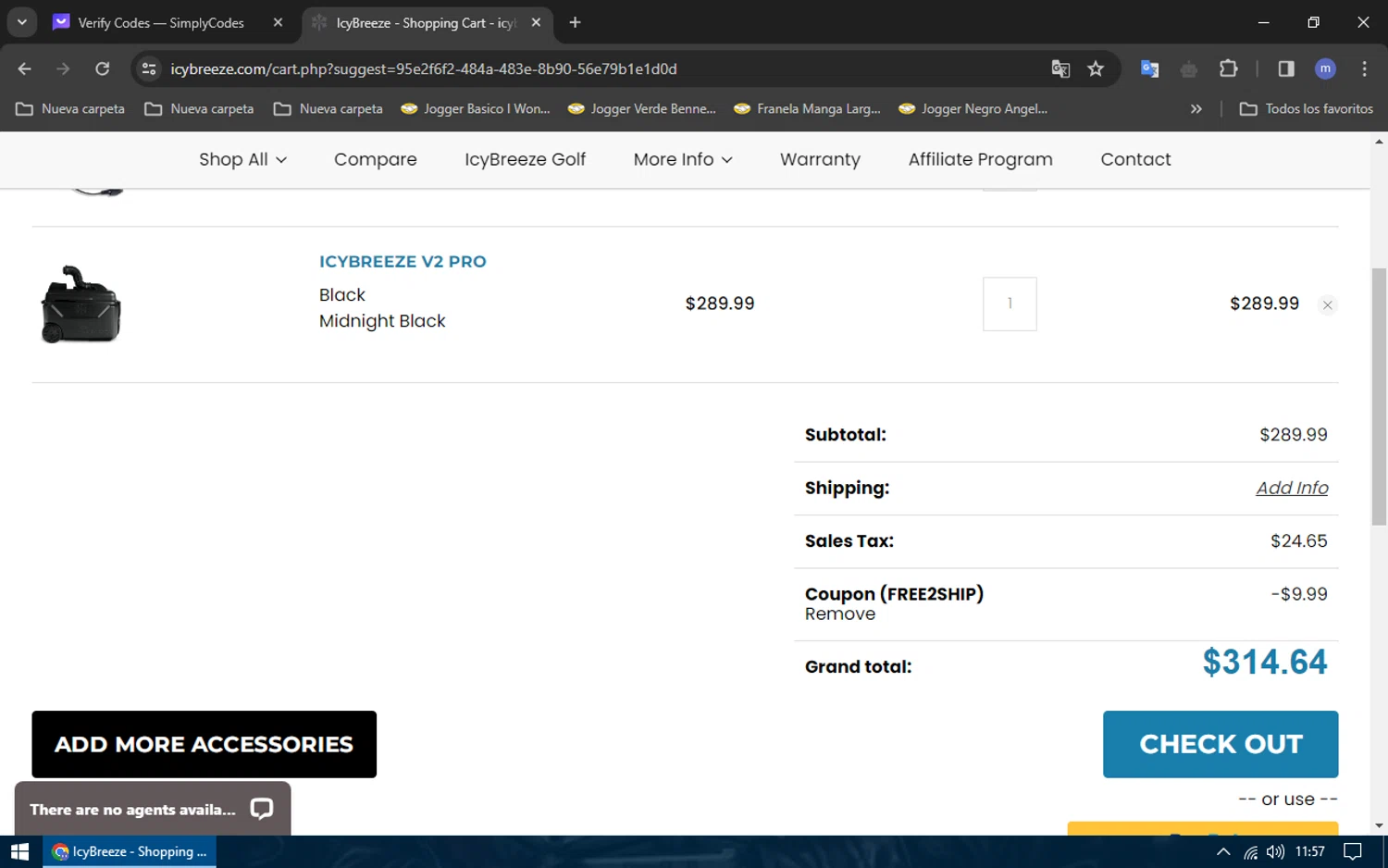Select the IcyBreeze Shopping Cart tab
Viewport: 1388px width, 868px height.
point(426,22)
